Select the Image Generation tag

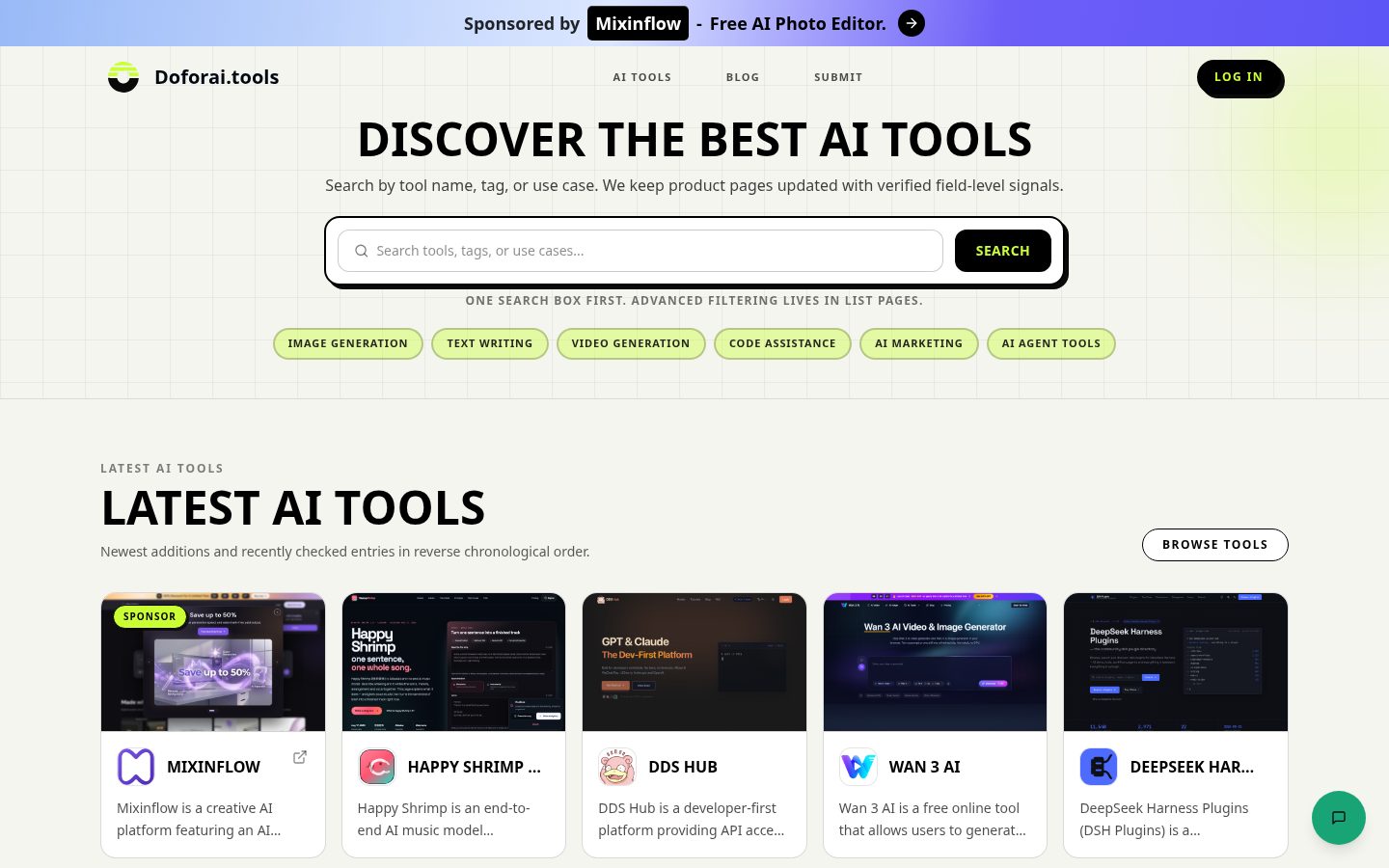(x=348, y=343)
